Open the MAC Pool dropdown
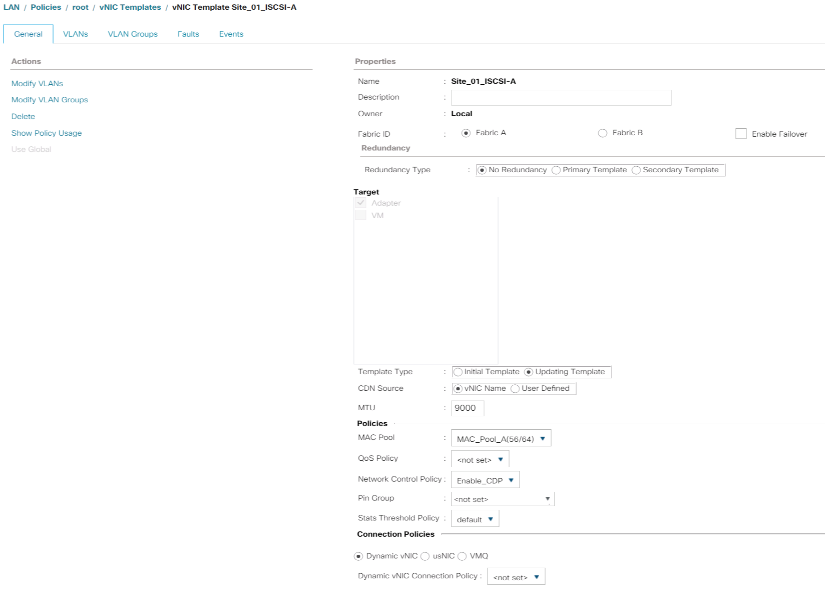 tap(501, 438)
